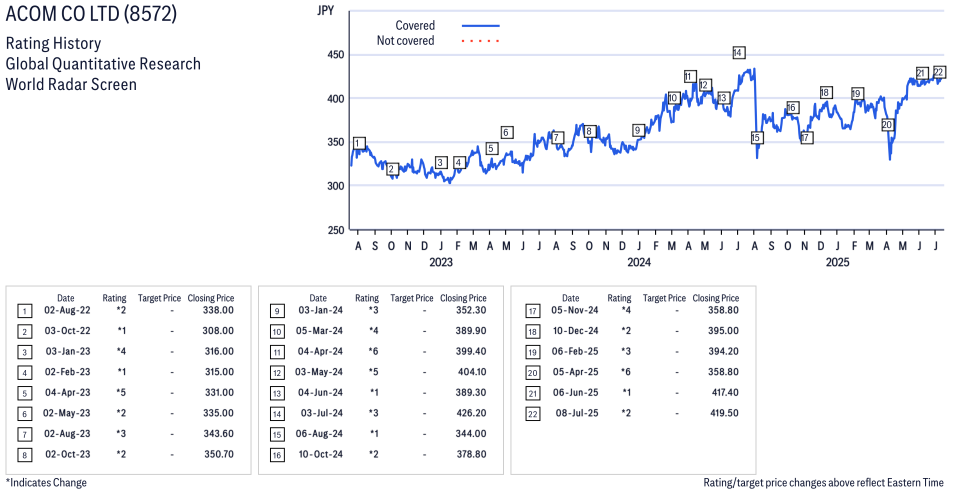Image resolution: width=955 pixels, height=489 pixels.
Task: Select the date '04-Jun-24'
Action: pyautogui.click(x=318, y=393)
